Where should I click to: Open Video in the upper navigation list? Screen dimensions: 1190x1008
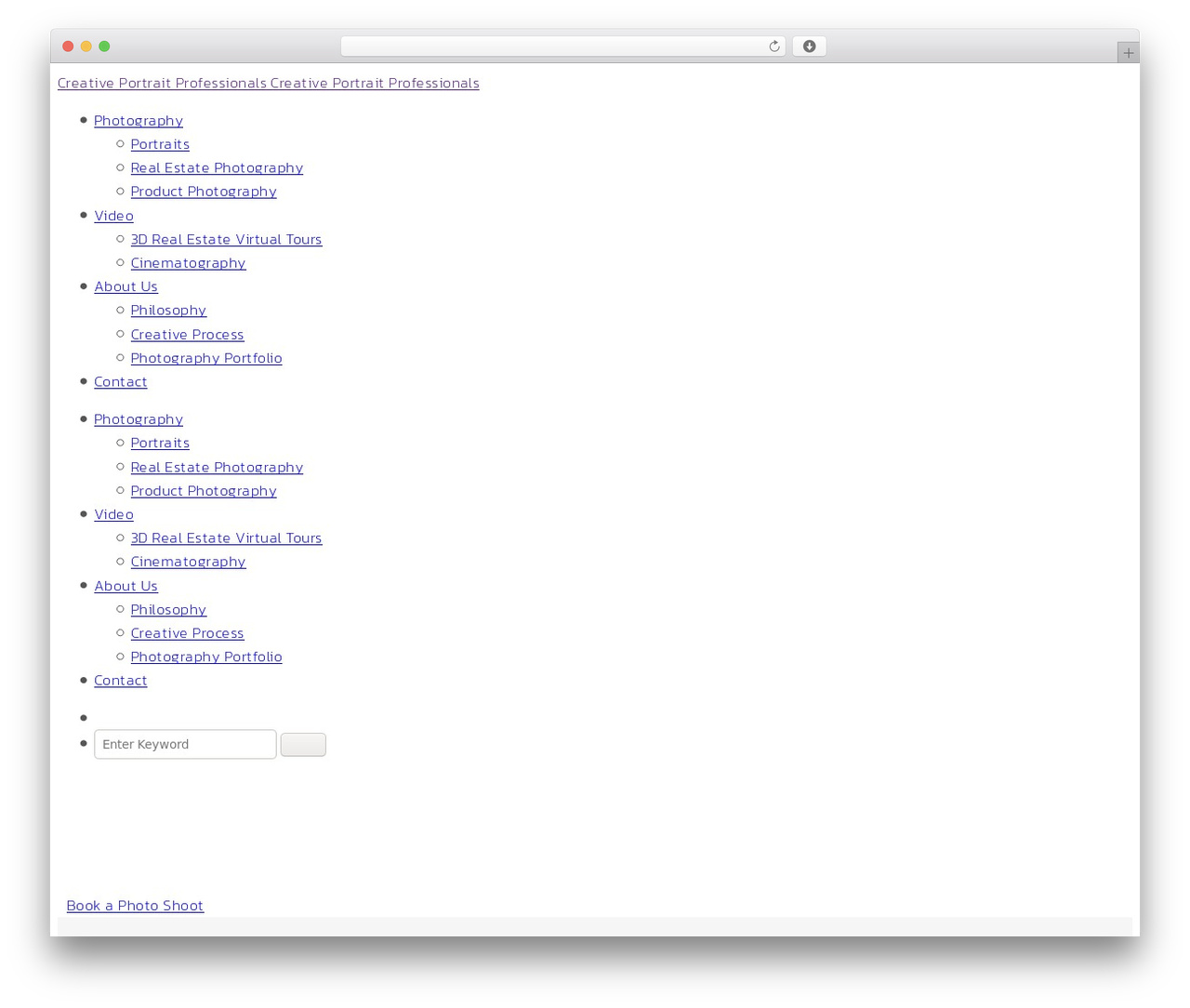point(113,216)
